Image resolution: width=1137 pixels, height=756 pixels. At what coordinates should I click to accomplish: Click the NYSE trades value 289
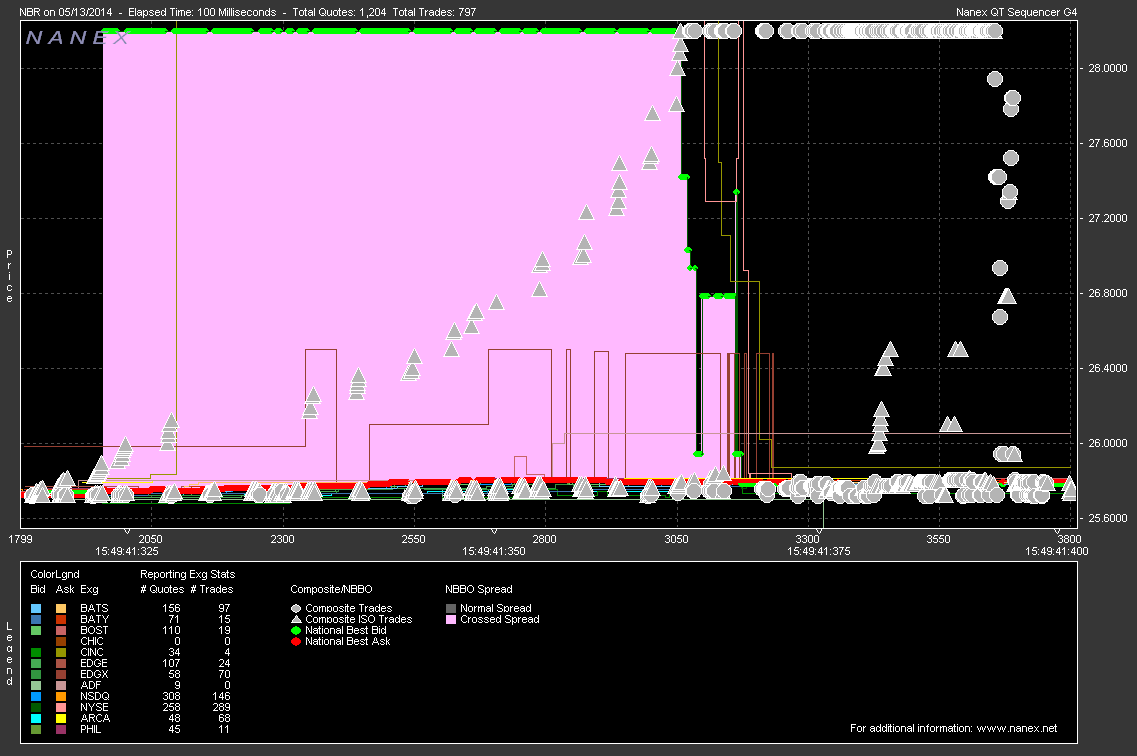[221, 707]
